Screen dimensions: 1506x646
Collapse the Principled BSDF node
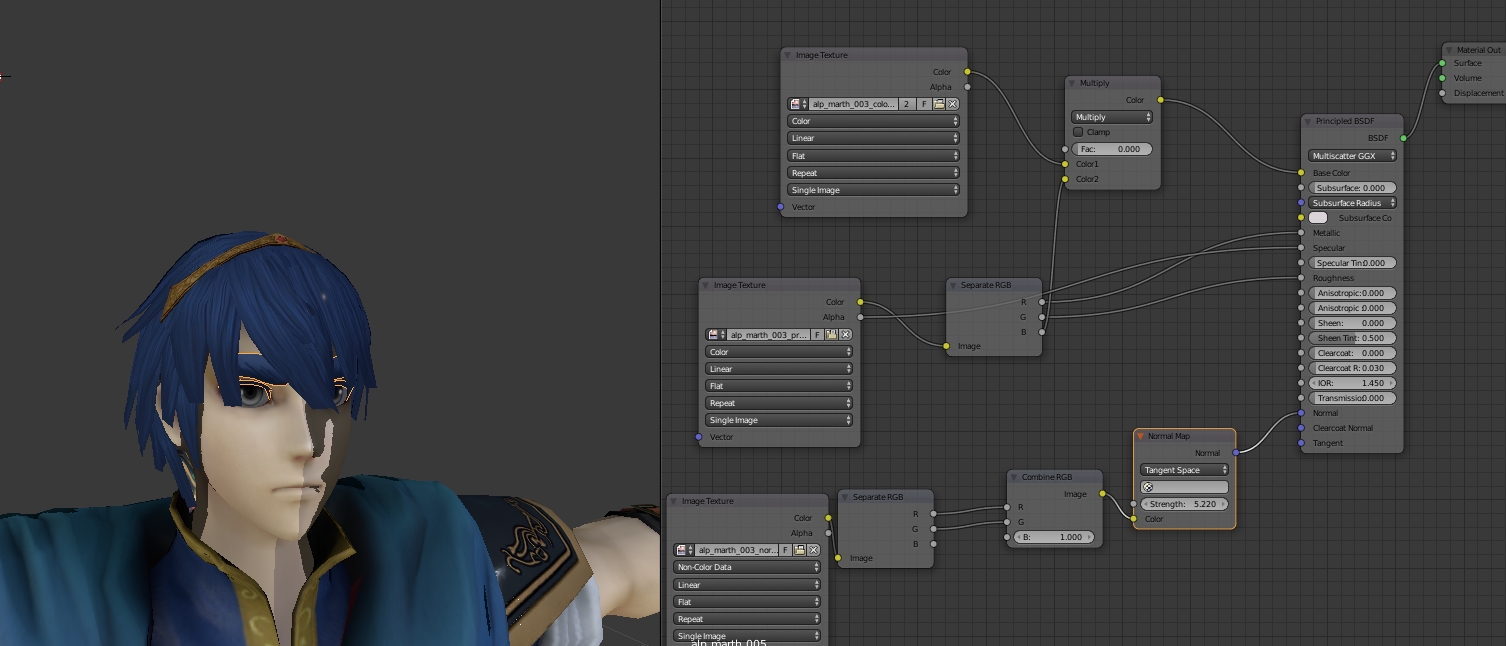click(x=1308, y=121)
